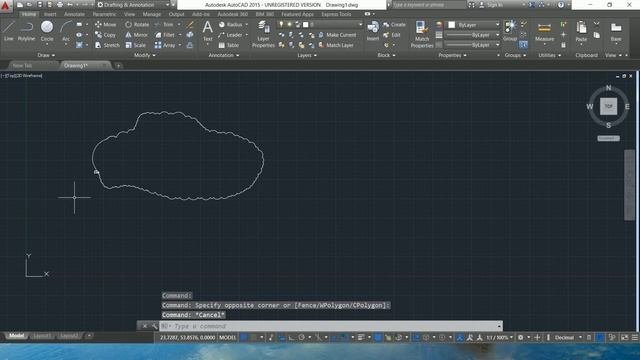Open the Decimal units dropdown
Viewport: 640px width, 360px height.
[568, 337]
